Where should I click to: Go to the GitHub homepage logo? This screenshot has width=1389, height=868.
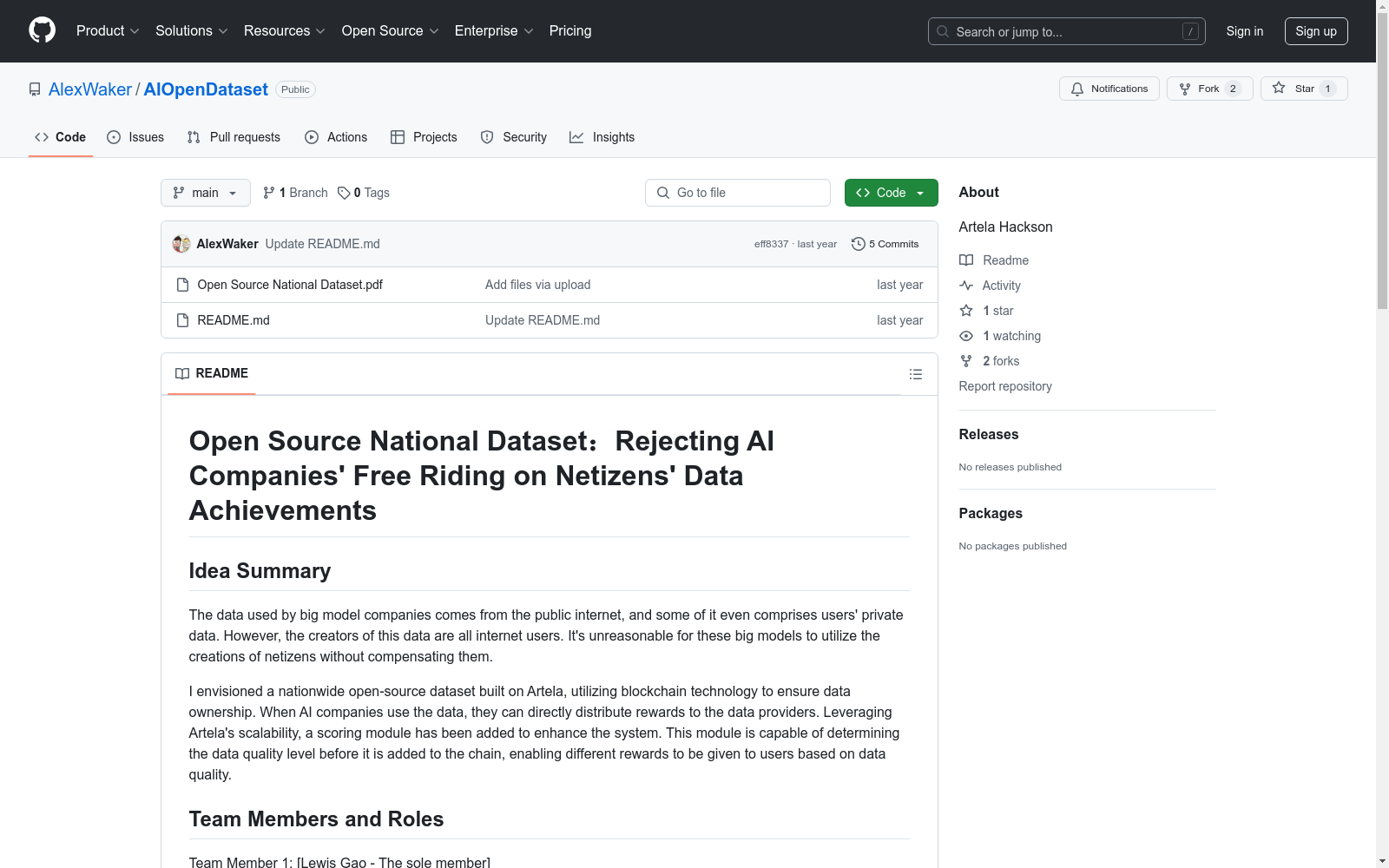[42, 30]
